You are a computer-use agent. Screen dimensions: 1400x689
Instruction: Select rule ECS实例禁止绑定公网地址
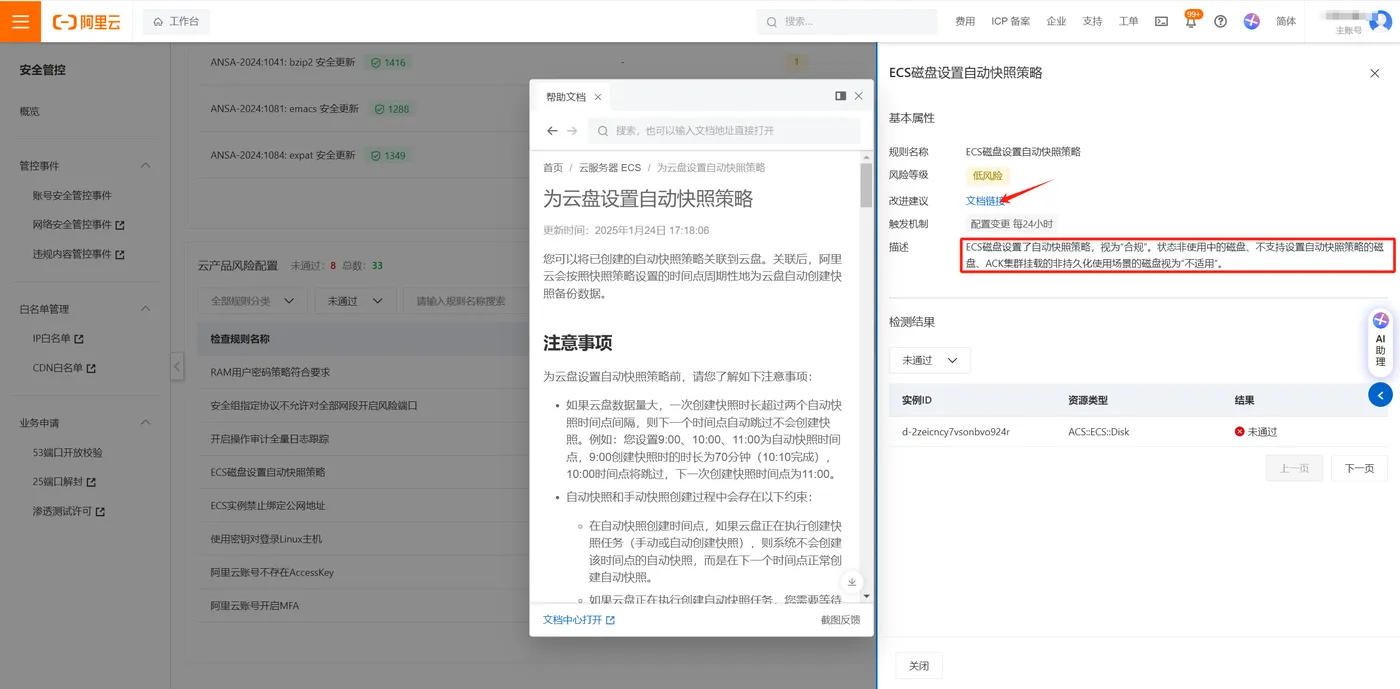[x=267, y=505]
